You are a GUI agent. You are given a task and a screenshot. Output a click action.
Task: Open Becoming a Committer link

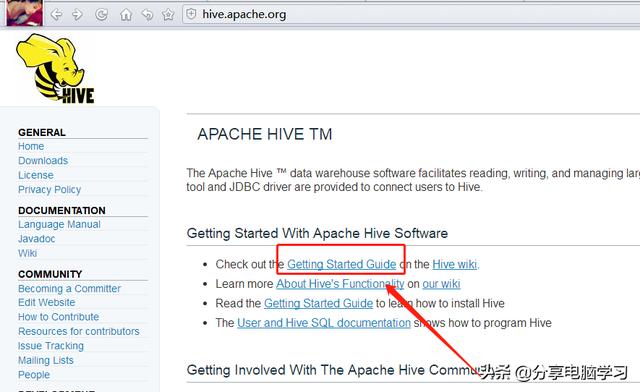point(69,288)
